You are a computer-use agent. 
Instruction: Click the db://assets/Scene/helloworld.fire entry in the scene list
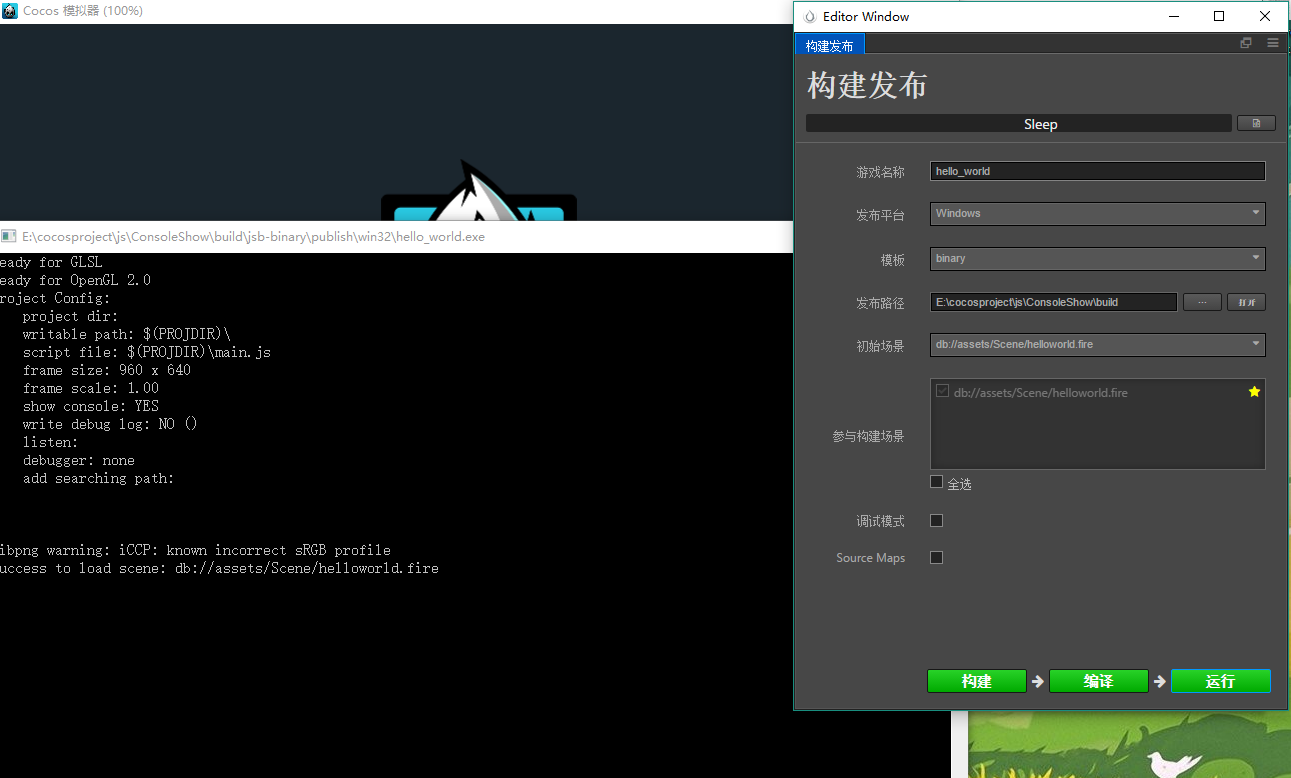[1040, 393]
